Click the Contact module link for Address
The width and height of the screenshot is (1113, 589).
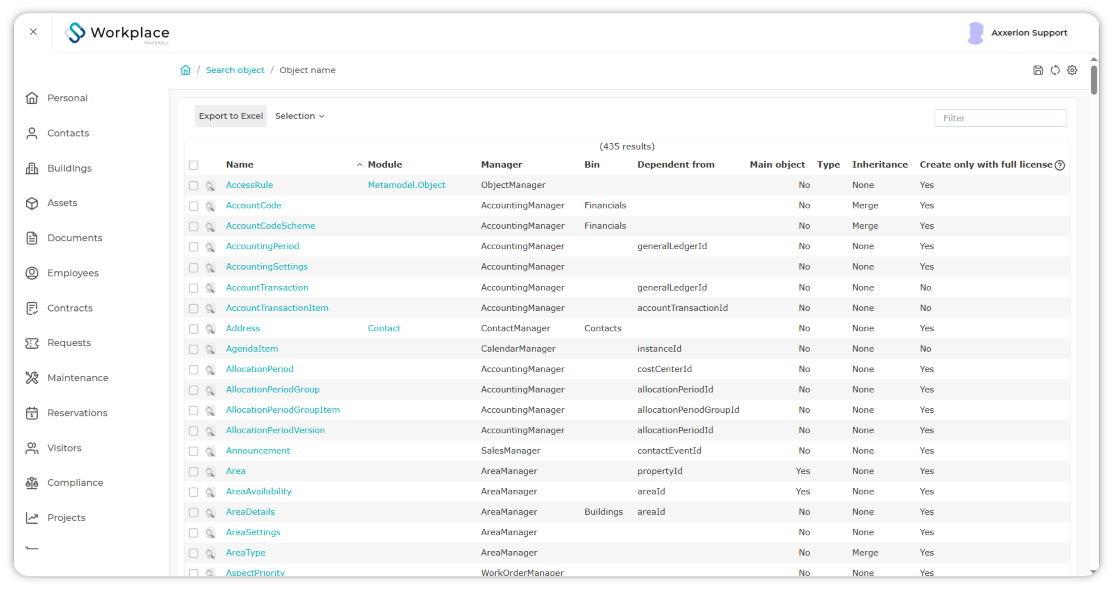coord(384,329)
